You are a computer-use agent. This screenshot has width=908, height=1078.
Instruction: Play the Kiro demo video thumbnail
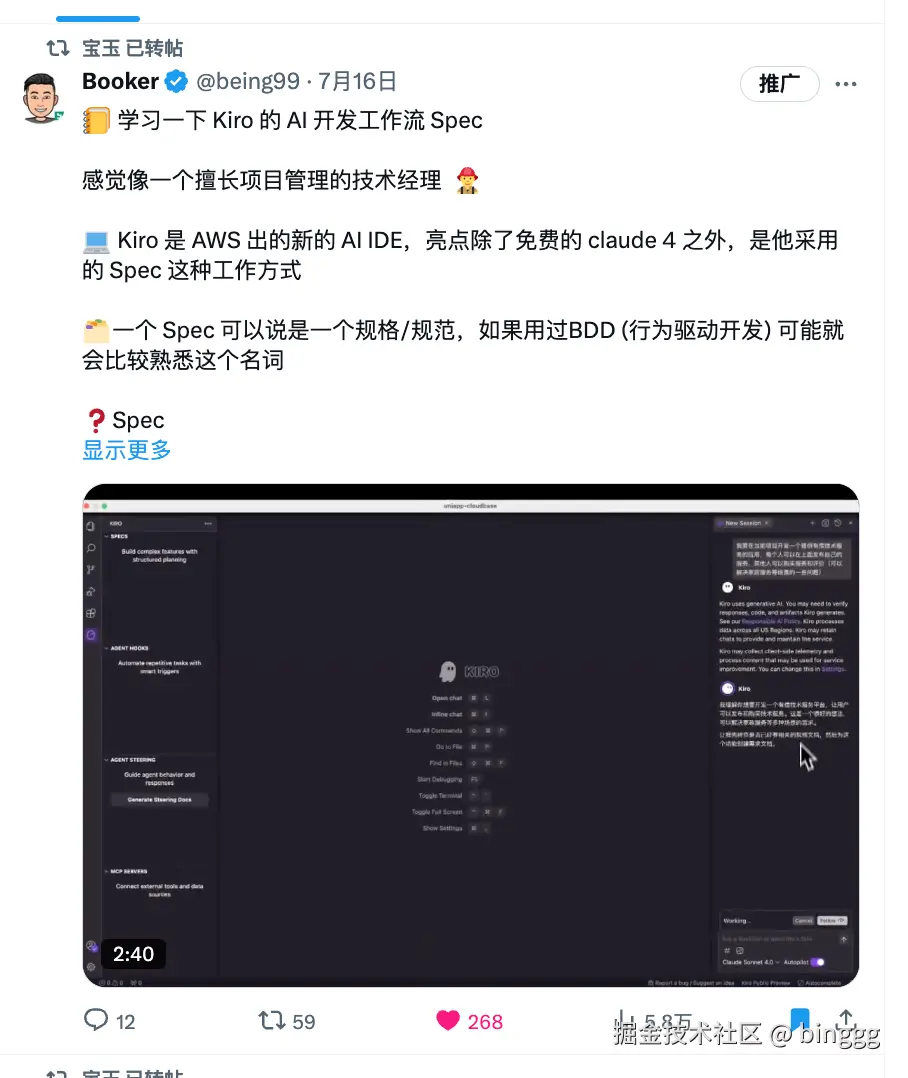[471, 735]
